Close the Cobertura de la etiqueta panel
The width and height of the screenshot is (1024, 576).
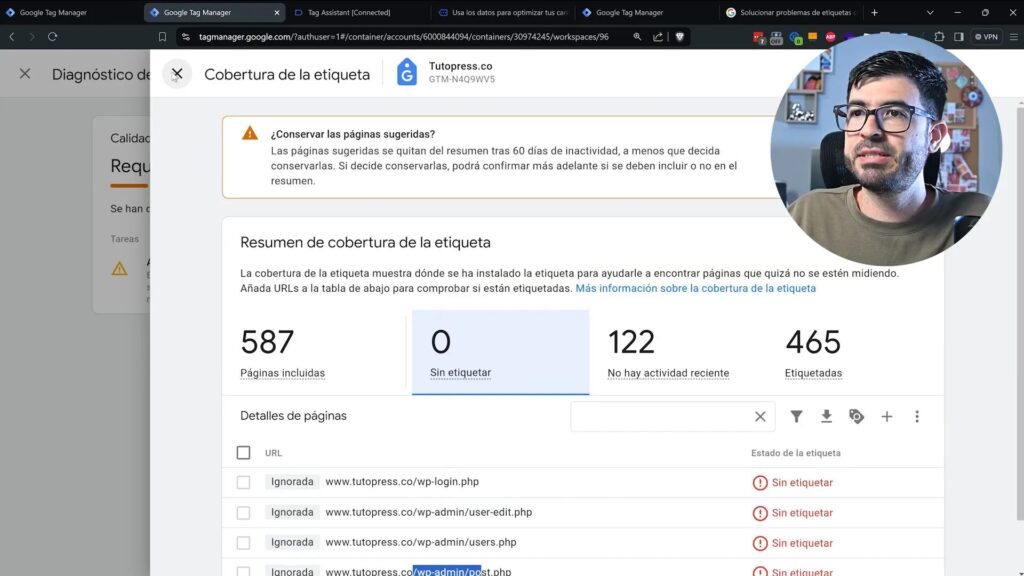[177, 74]
